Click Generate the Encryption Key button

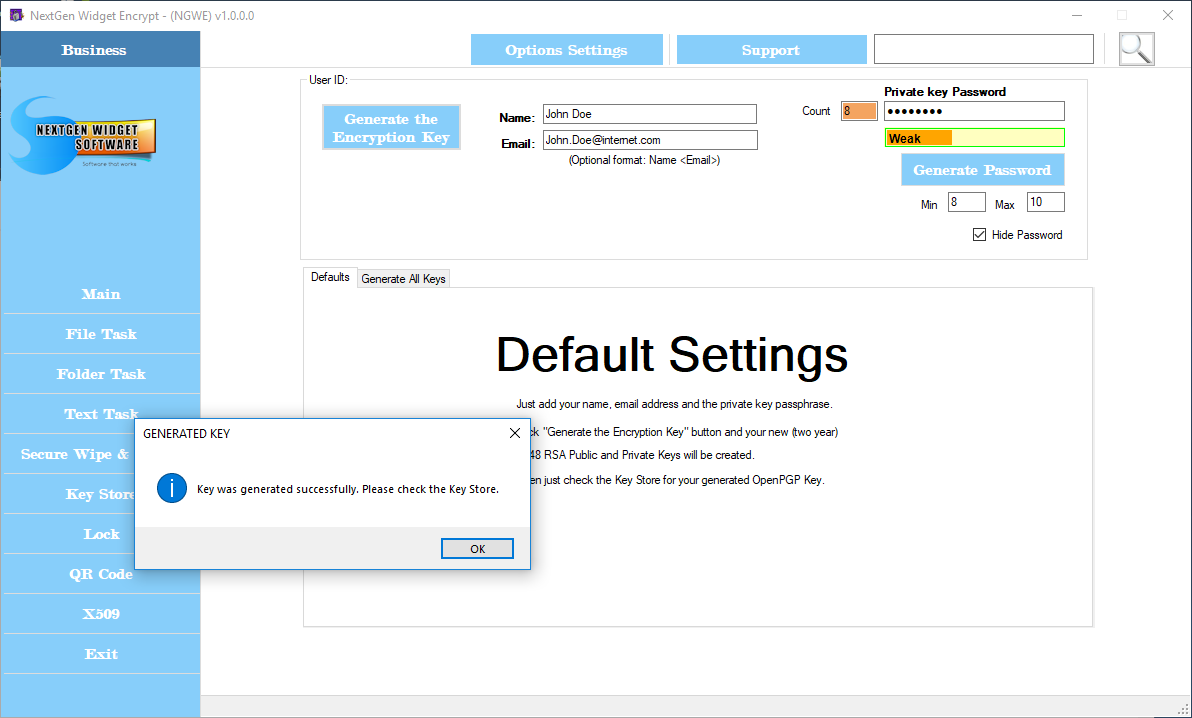click(392, 127)
